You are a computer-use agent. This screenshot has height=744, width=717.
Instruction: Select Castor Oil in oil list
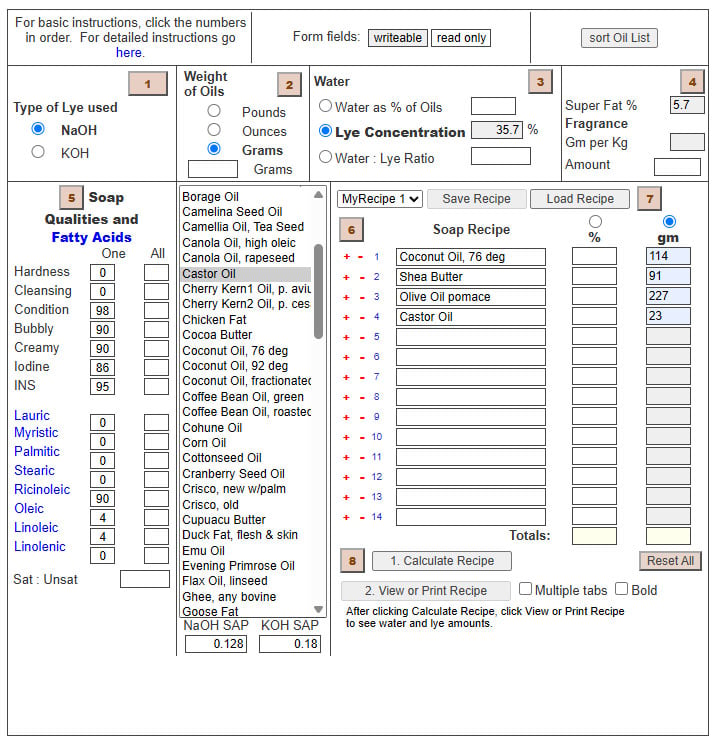pos(246,274)
